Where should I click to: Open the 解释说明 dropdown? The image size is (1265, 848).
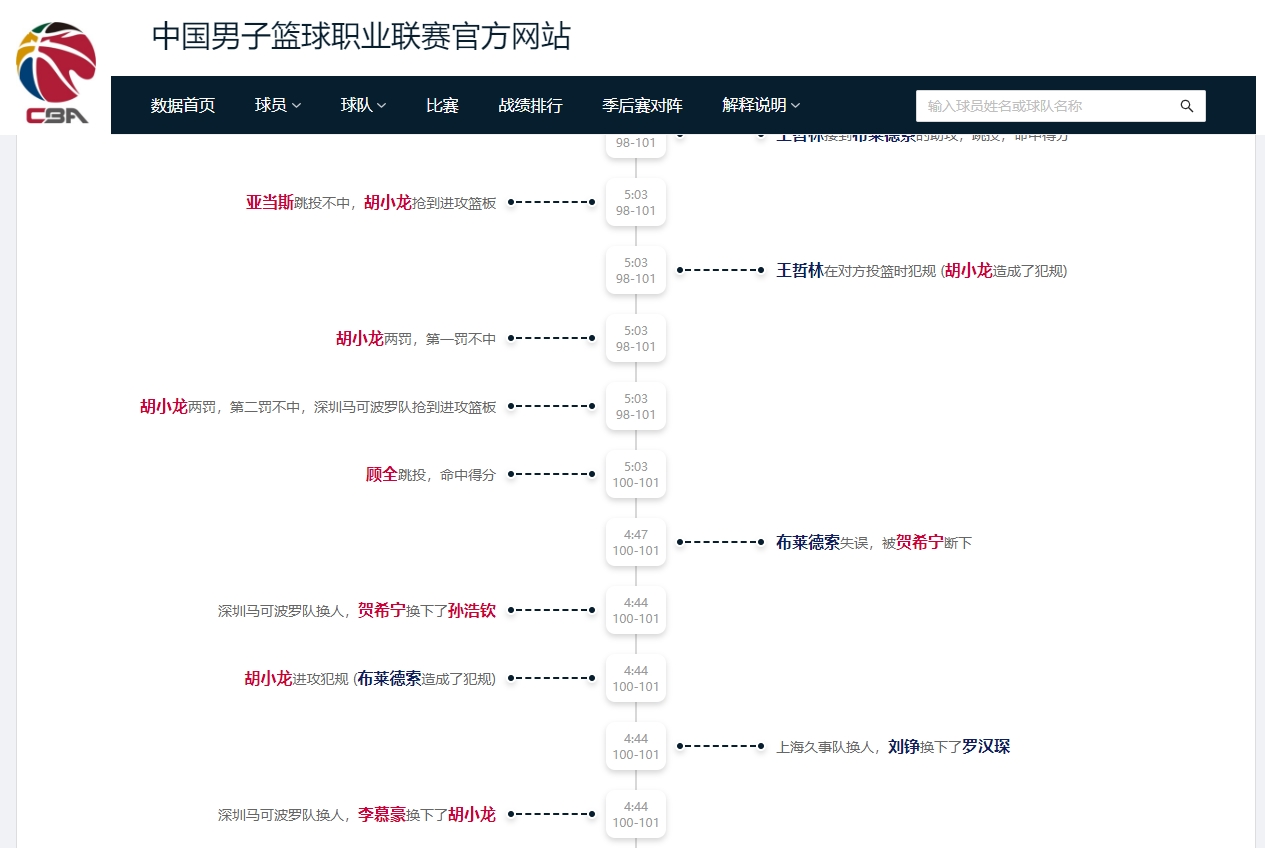pyautogui.click(x=760, y=105)
